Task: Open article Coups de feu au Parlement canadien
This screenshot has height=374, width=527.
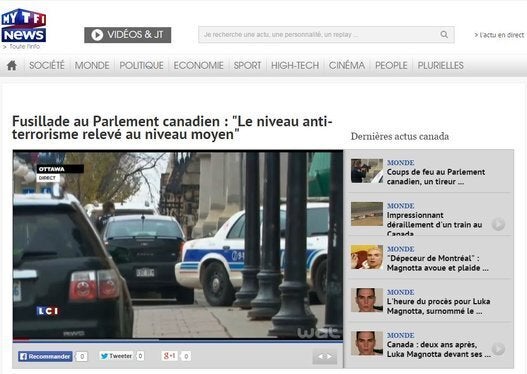Action: pos(436,177)
